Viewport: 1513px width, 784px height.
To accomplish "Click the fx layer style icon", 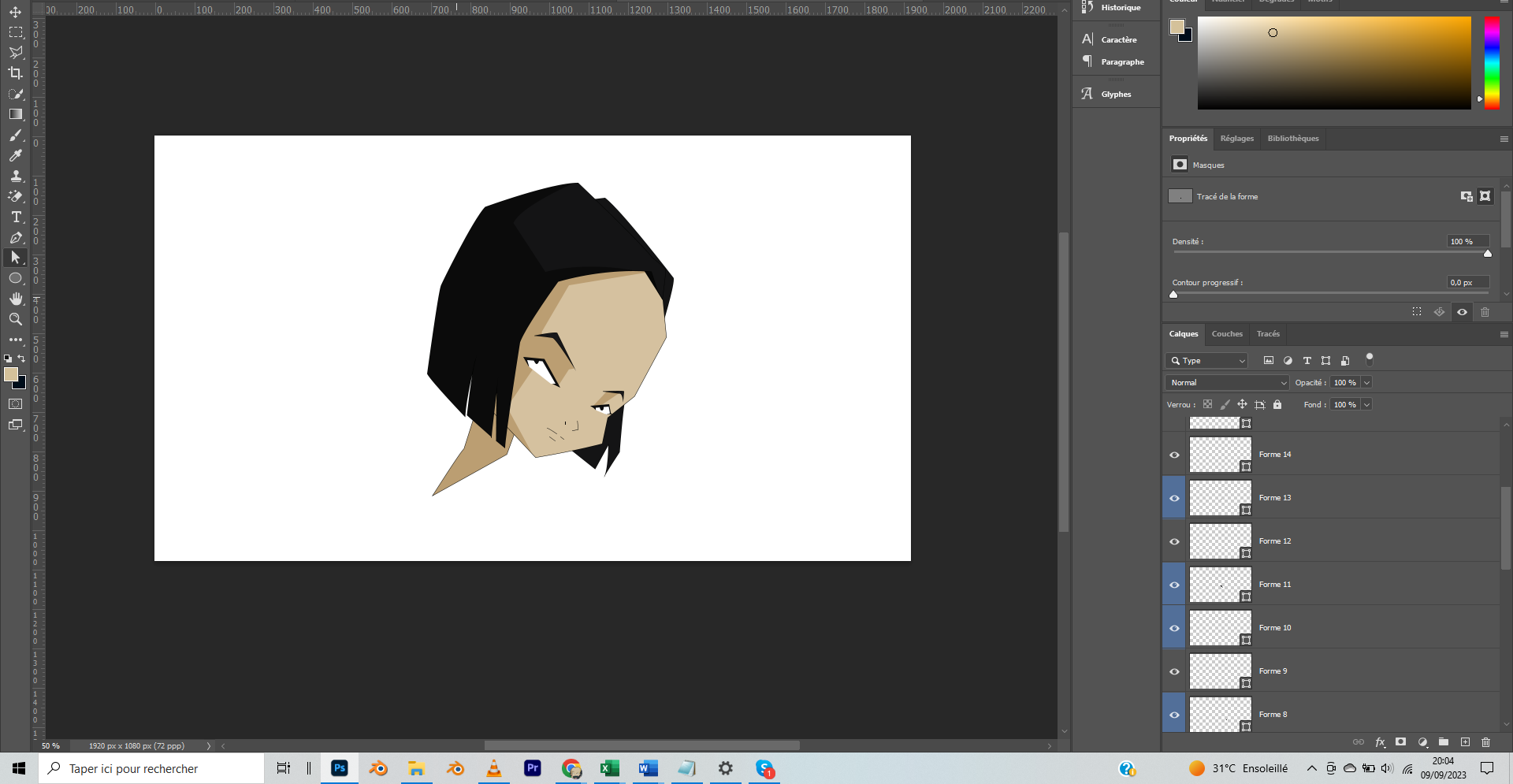I will (1380, 742).
